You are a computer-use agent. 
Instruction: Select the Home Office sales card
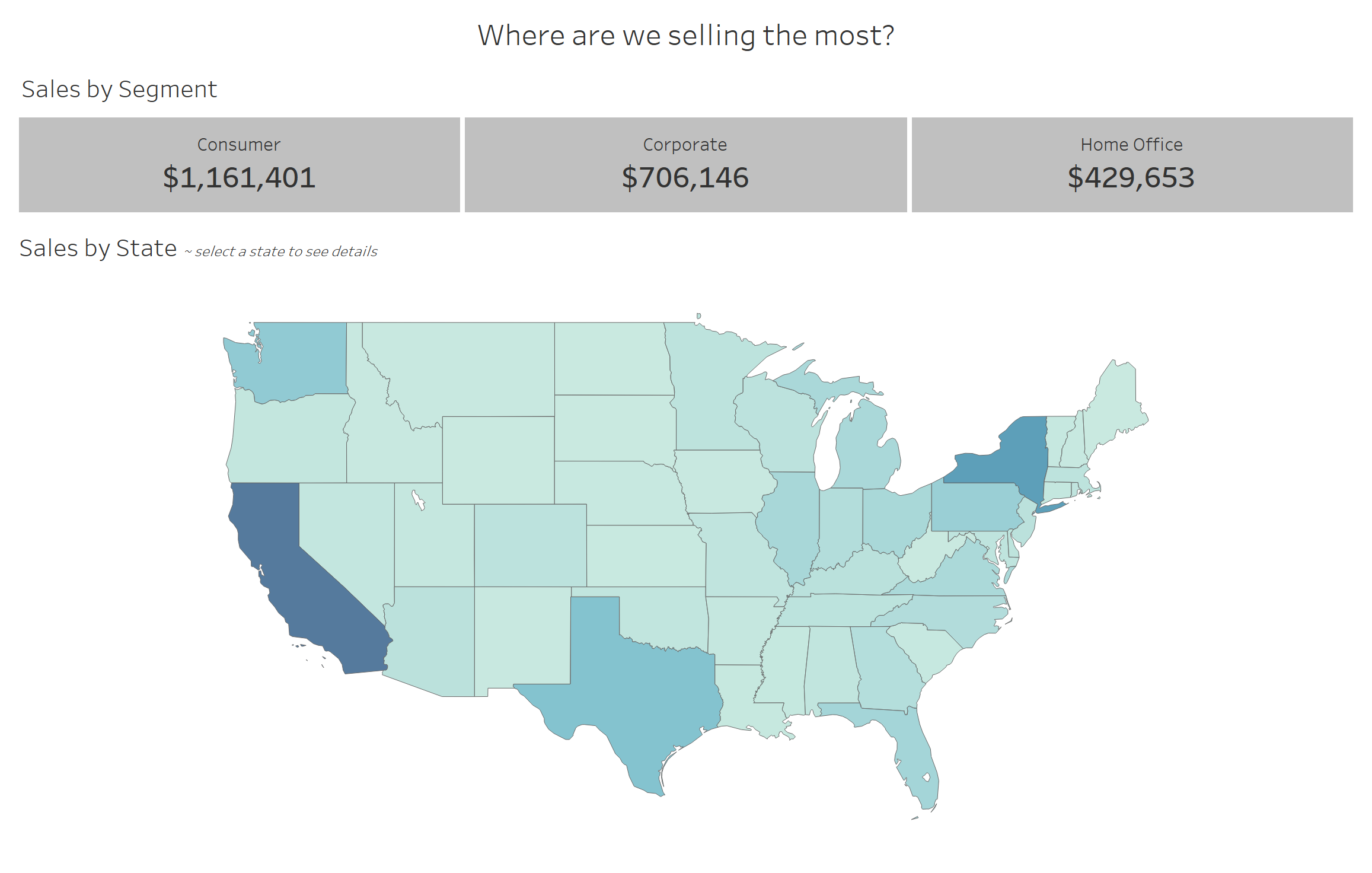coord(1132,165)
